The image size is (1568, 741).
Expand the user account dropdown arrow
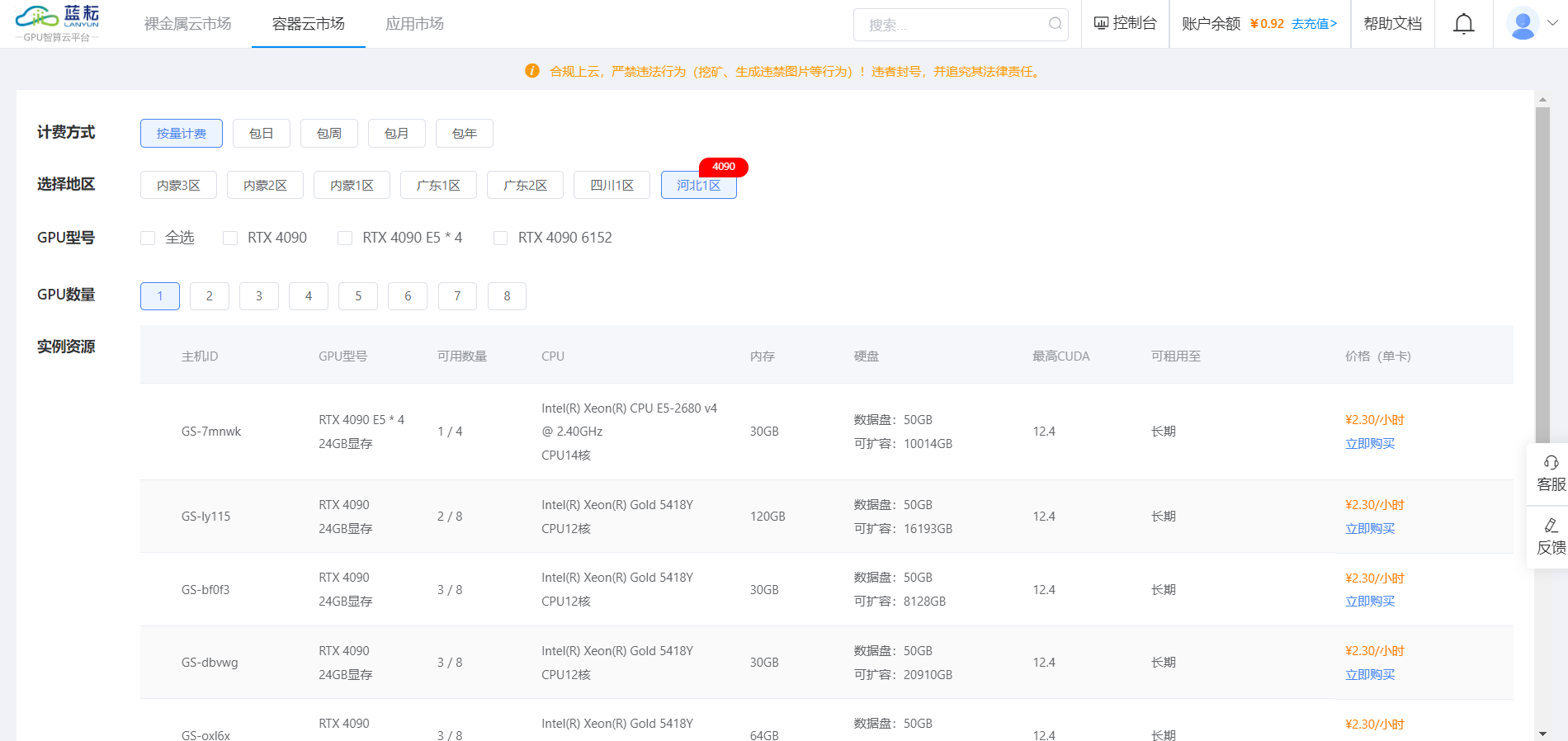click(x=1552, y=23)
